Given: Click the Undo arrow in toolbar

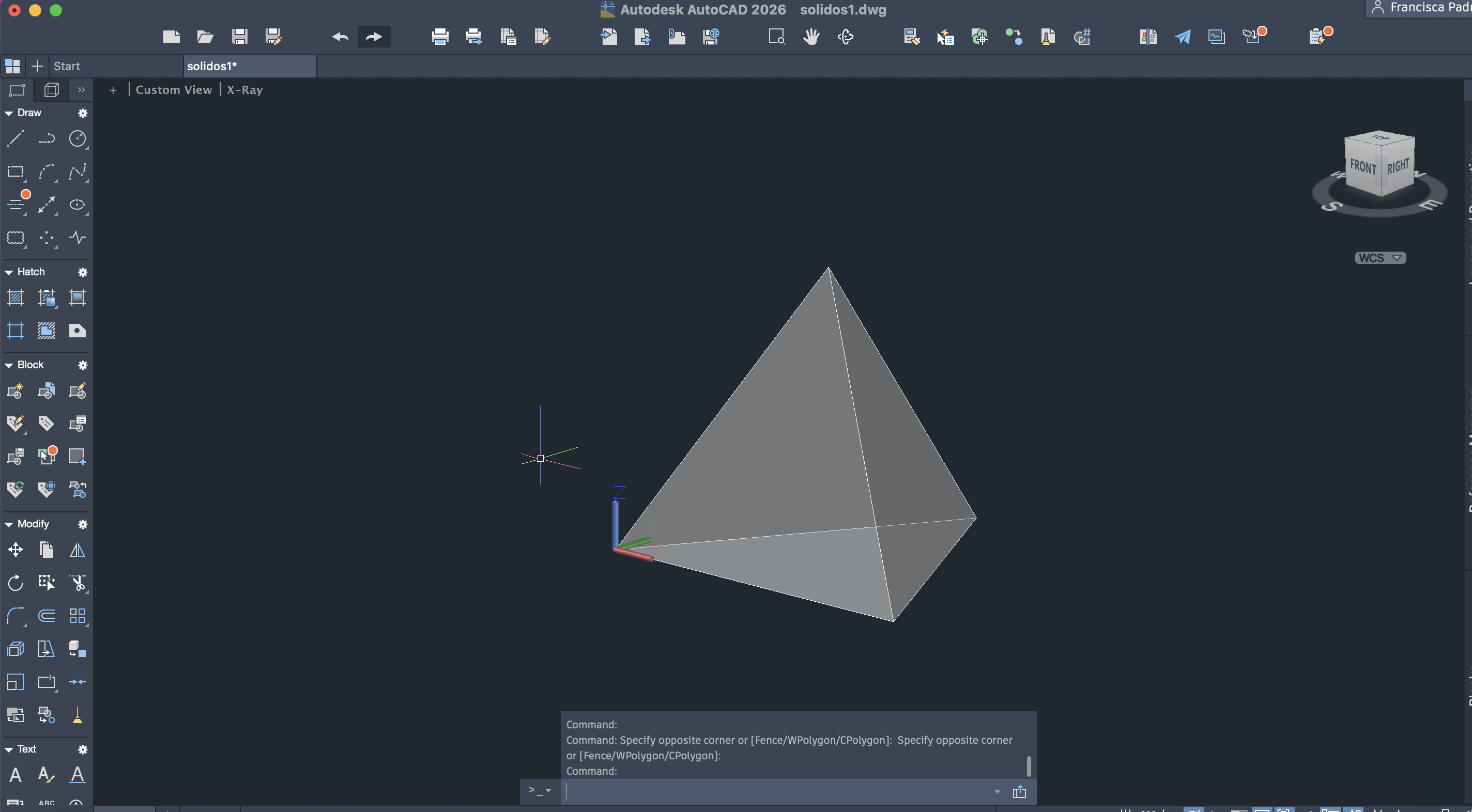Looking at the screenshot, I should click(340, 37).
